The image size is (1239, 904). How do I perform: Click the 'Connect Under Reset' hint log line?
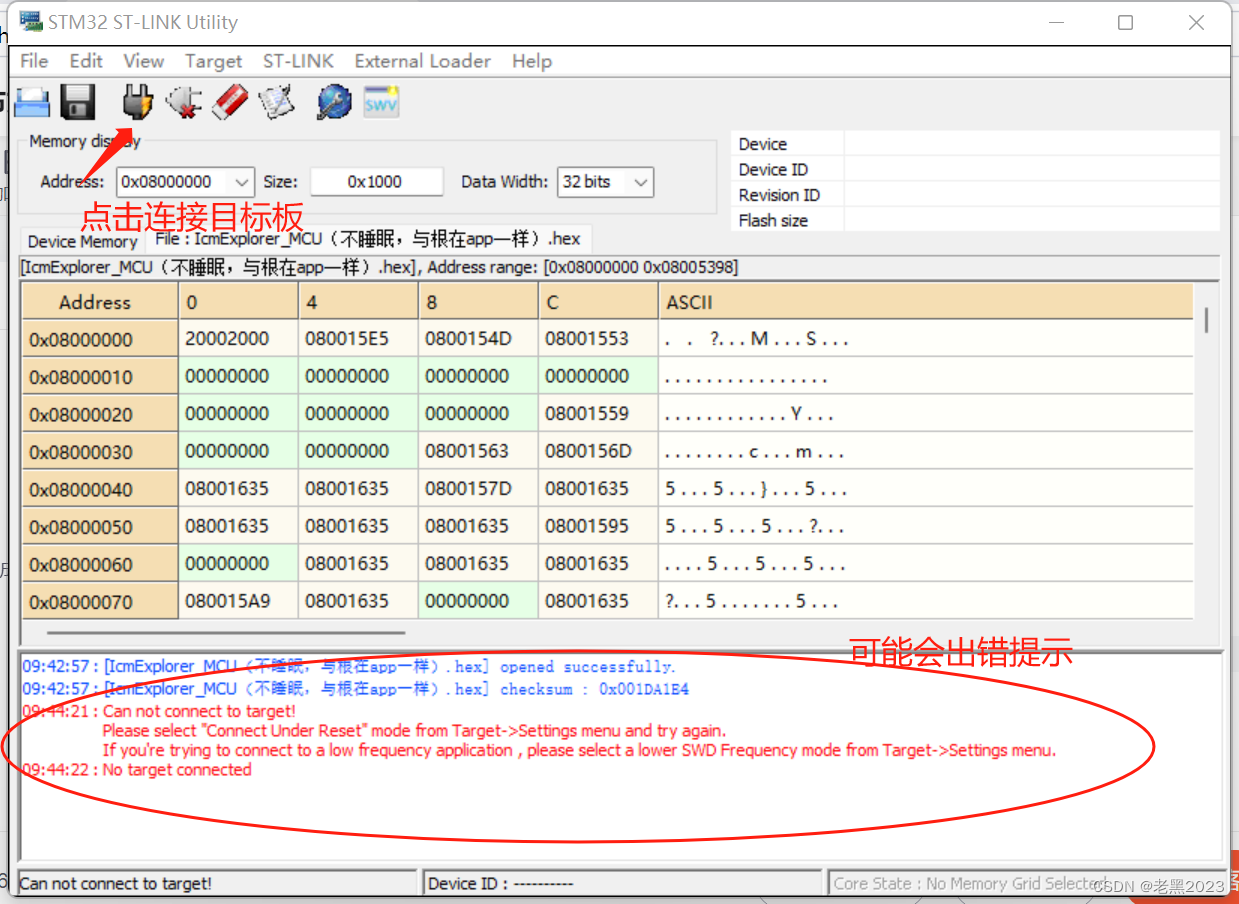pos(414,731)
